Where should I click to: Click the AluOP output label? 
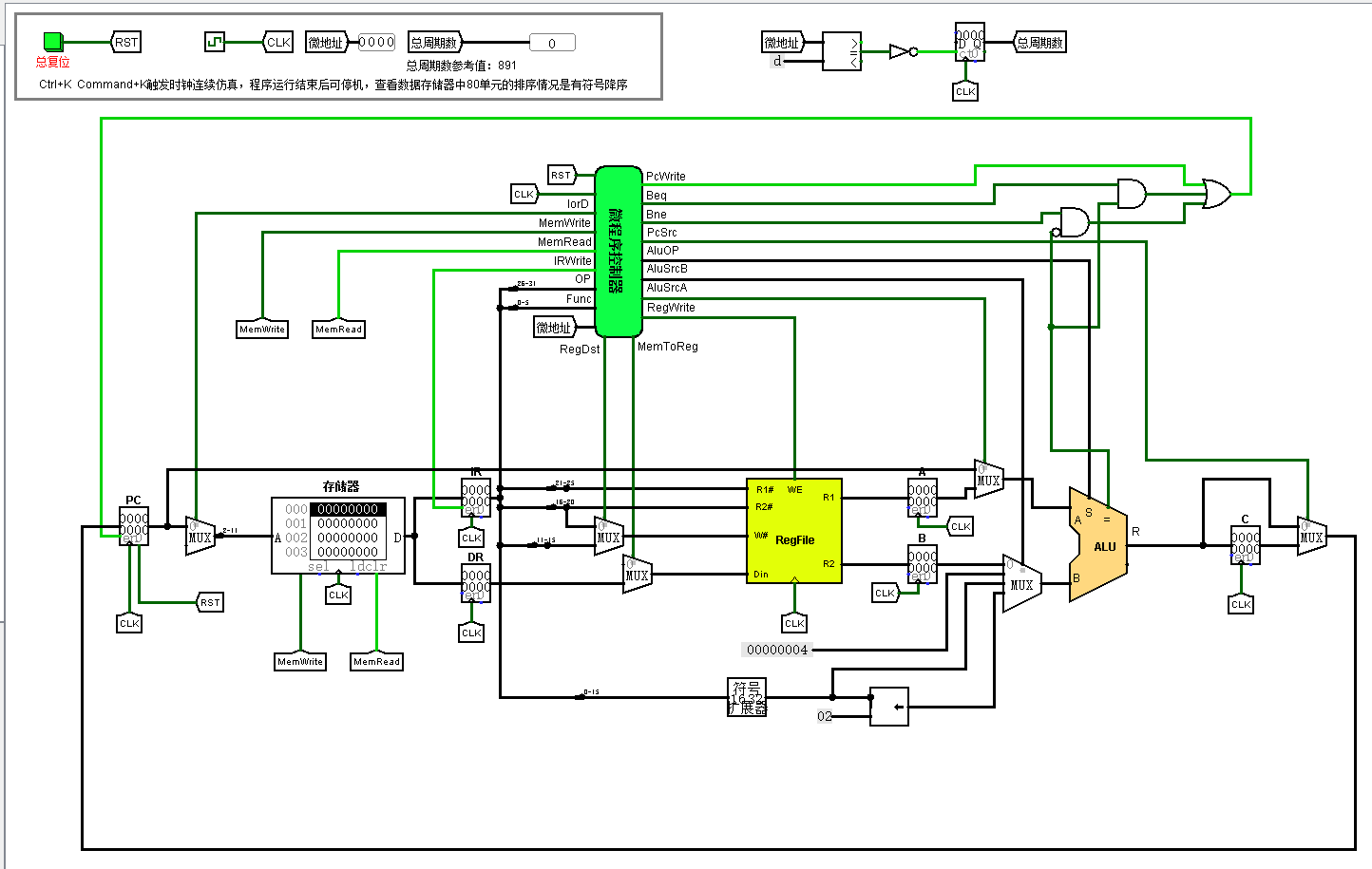point(663,251)
